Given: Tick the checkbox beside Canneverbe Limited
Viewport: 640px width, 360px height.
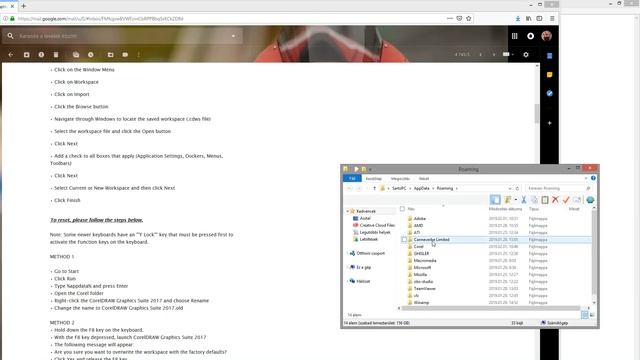Looking at the screenshot, I should [404, 240].
